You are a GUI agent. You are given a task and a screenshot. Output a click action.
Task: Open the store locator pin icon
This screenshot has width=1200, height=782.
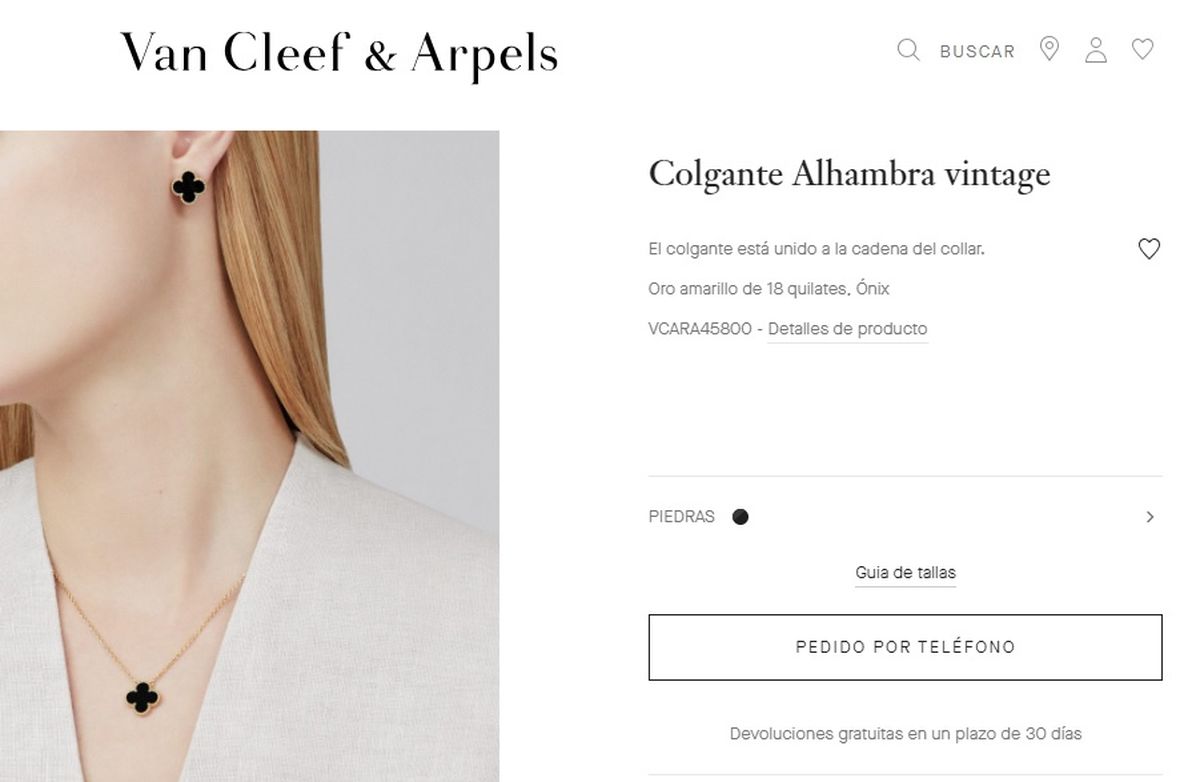[x=1049, y=49]
